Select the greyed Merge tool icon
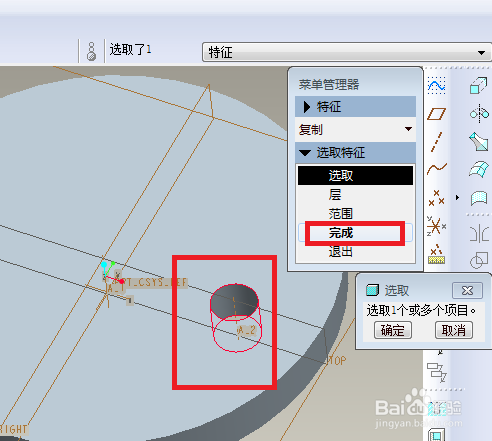Image resolution: width=492 pixels, height=441 pixels. (x=479, y=260)
